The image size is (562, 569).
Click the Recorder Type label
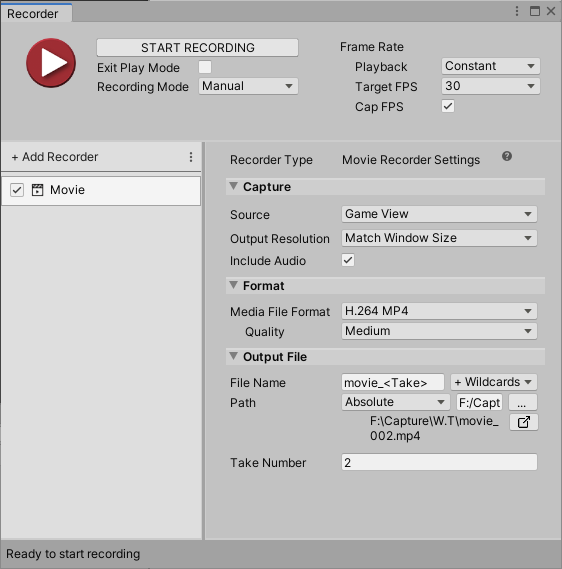click(x=271, y=160)
